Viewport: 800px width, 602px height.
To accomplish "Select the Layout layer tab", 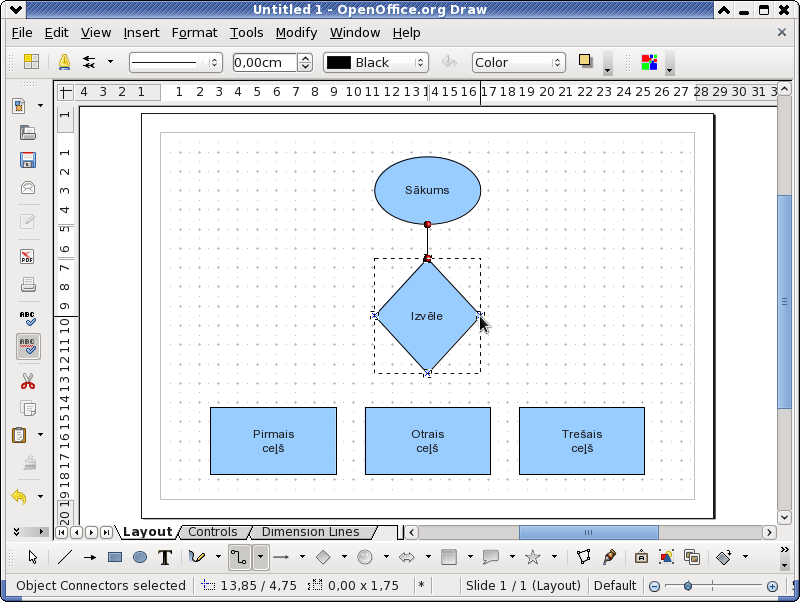I will 147,532.
